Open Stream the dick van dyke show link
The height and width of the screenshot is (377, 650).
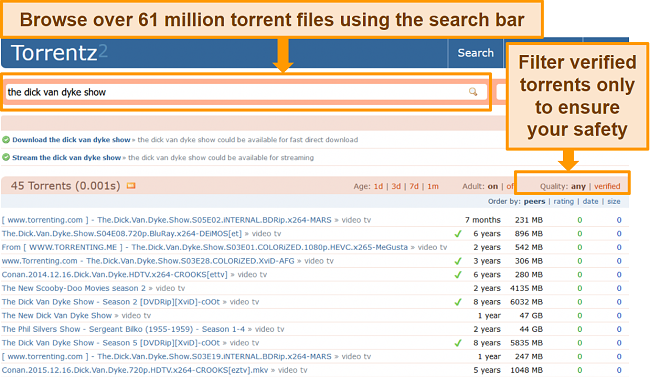(x=66, y=158)
